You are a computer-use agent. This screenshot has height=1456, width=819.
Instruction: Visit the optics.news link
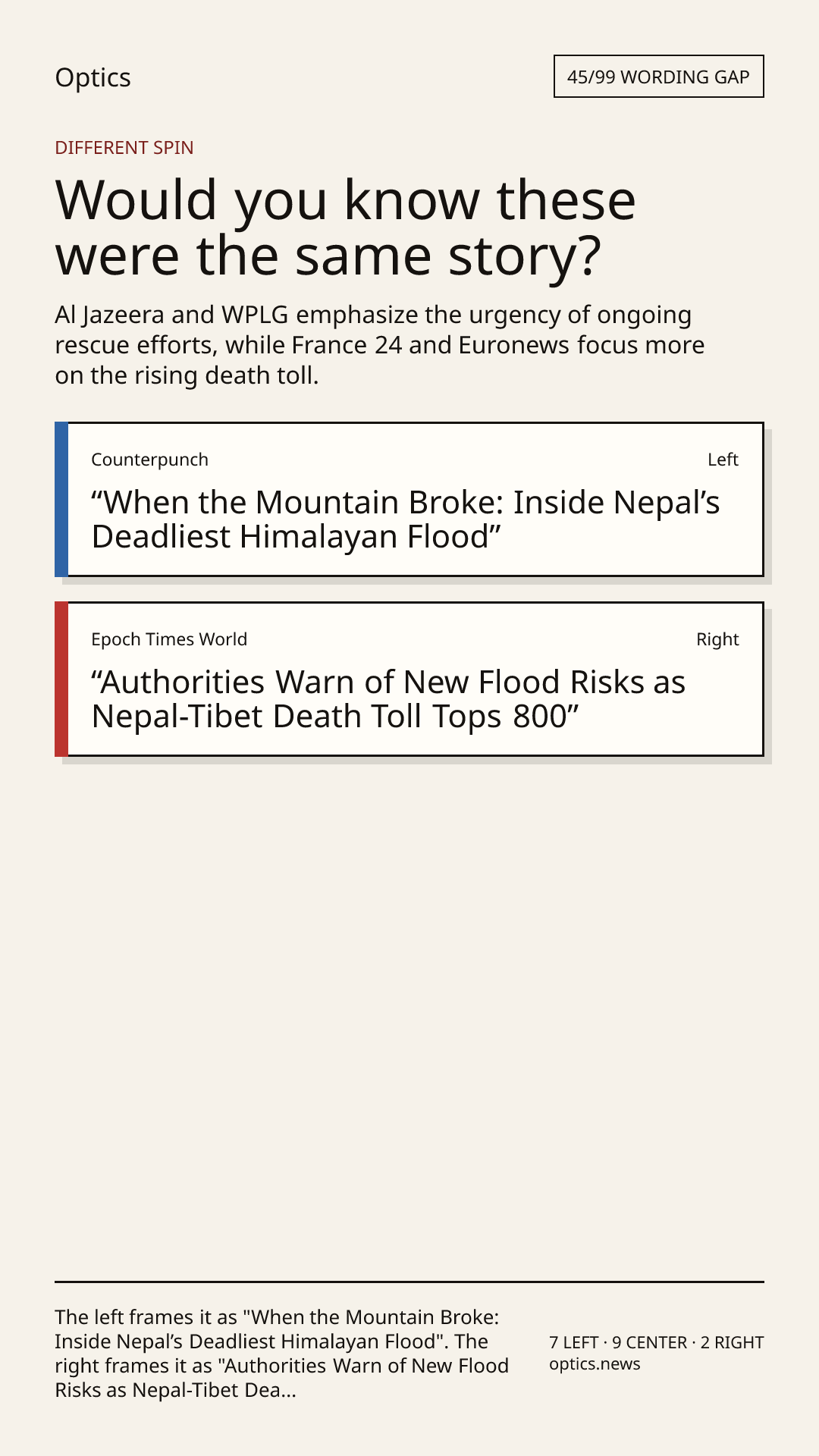(x=595, y=1363)
